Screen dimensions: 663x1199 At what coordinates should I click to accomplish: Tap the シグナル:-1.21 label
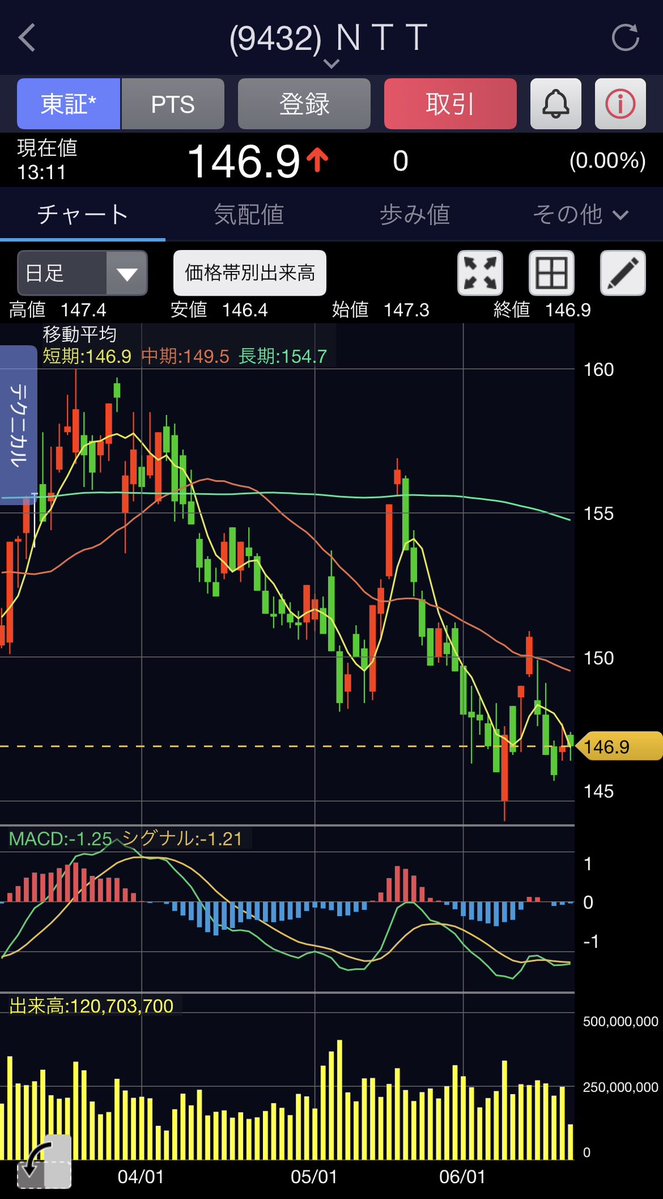coord(182,839)
